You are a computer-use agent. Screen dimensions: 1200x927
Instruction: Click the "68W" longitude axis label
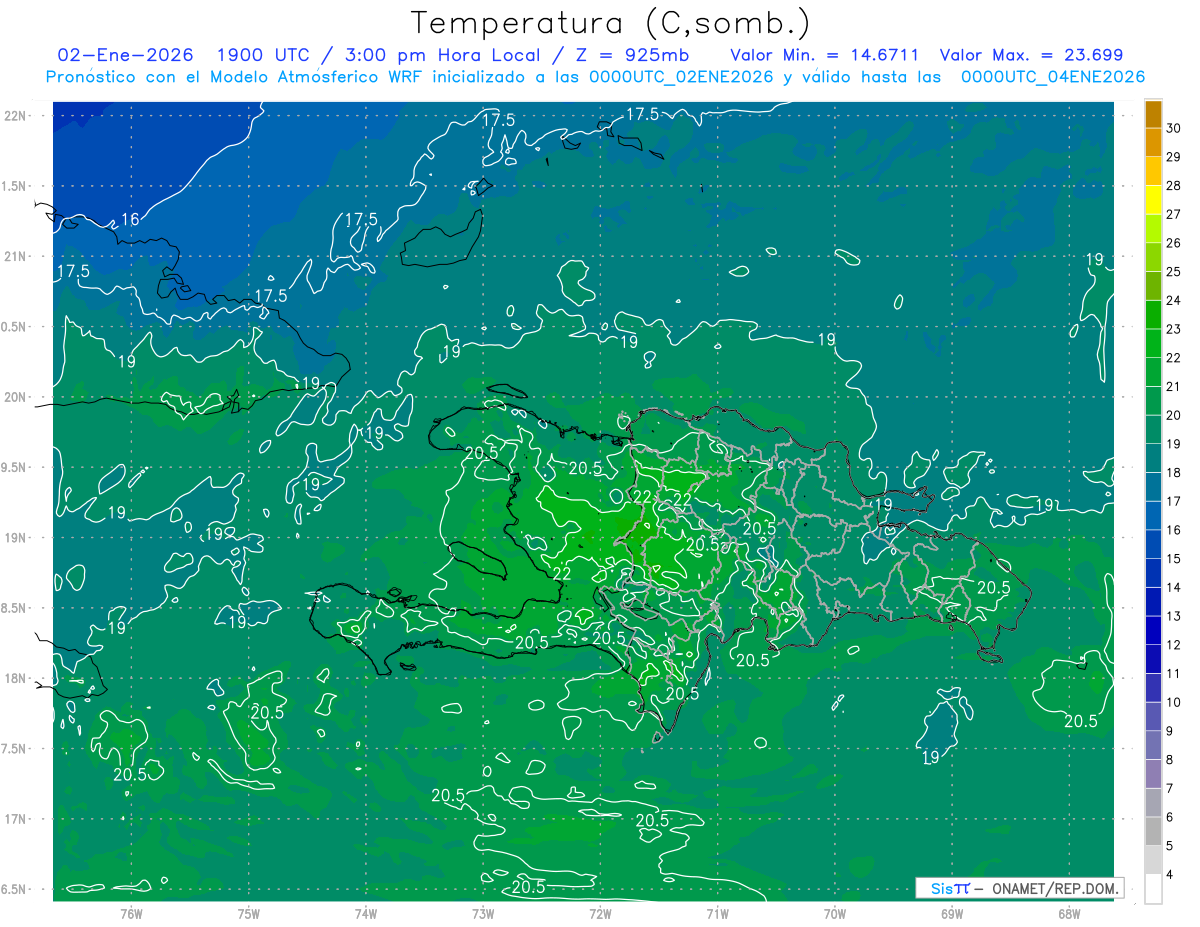click(x=1069, y=914)
